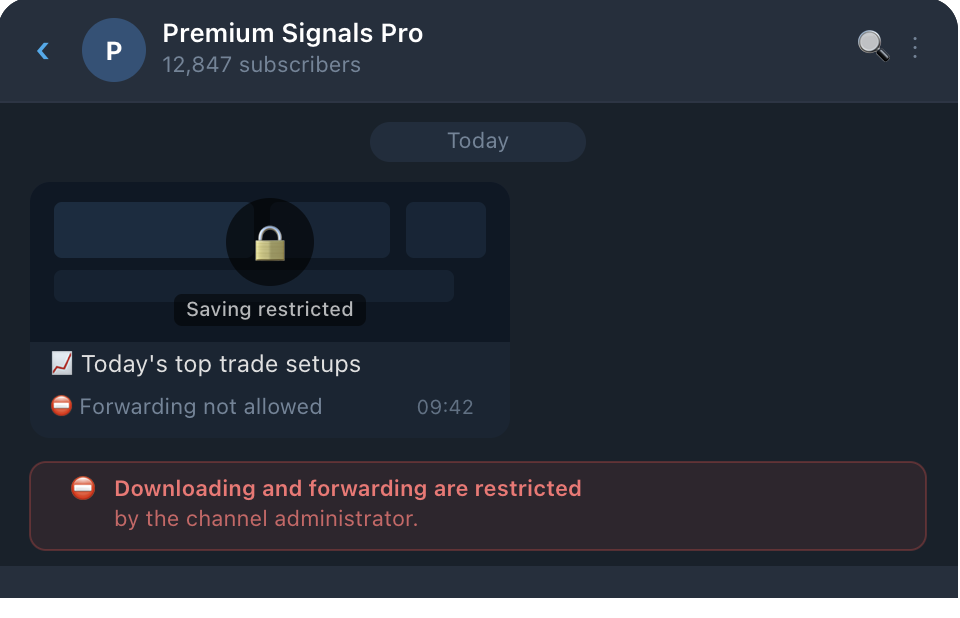Click the 12,847 subscribers count

(x=261, y=65)
